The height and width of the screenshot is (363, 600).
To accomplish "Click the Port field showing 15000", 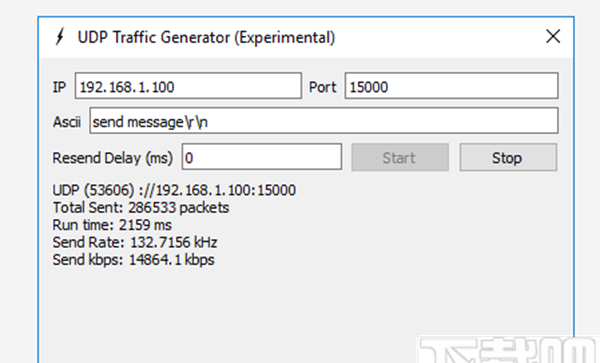I will point(452,86).
